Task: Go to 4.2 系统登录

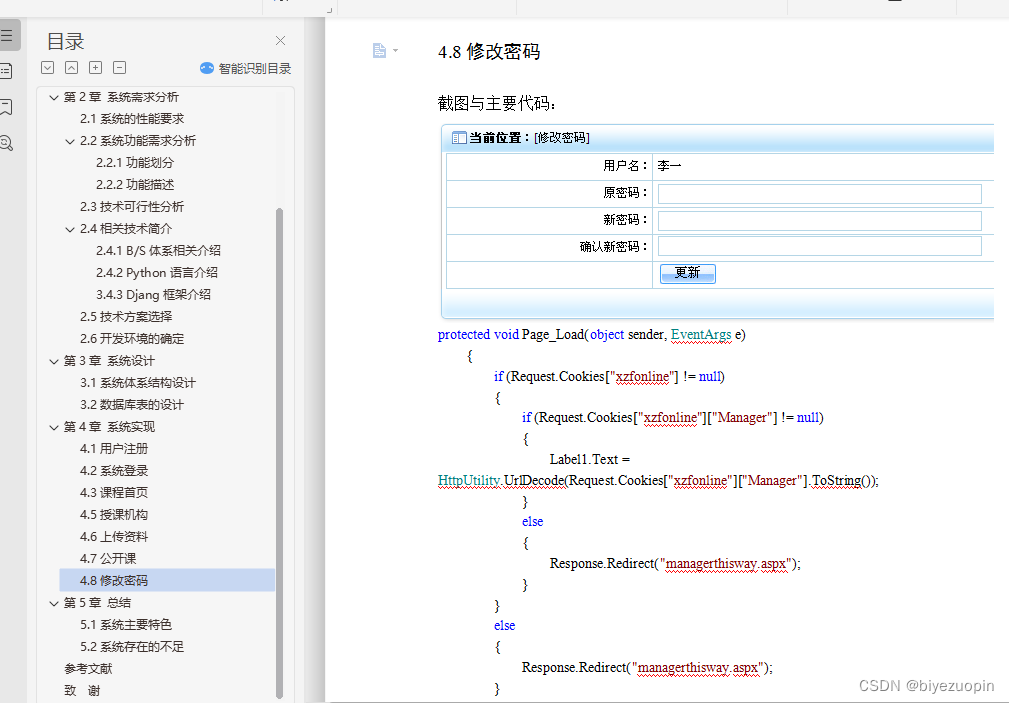Action: [x=114, y=471]
